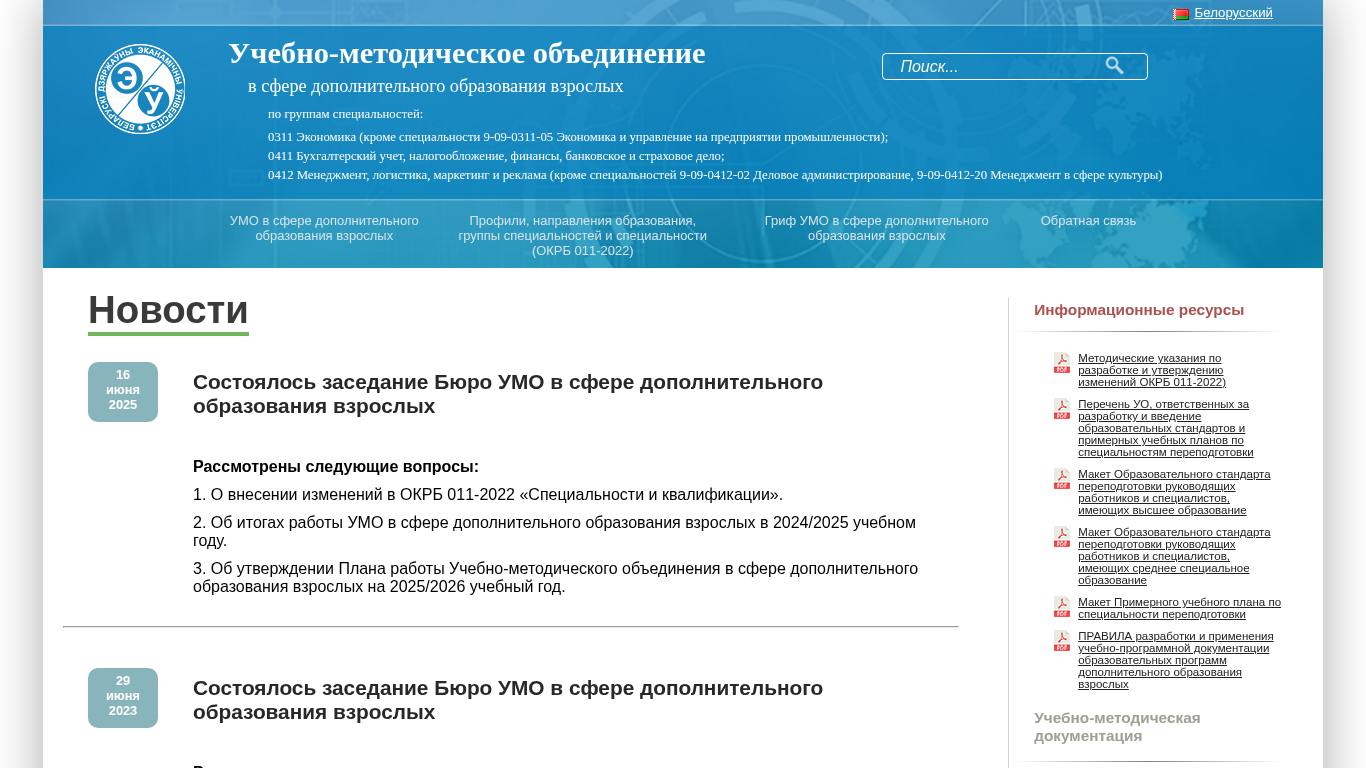This screenshot has height=768, width=1366.
Task: Click the search magnifier icon
Action: [1114, 66]
